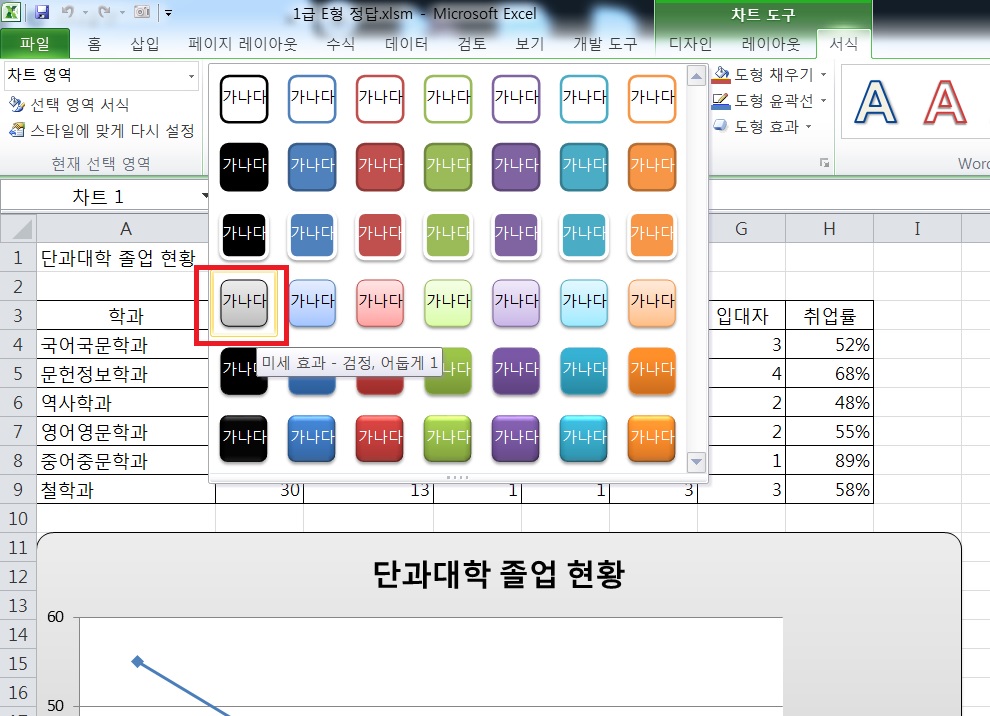Click the Save icon in quick access toolbar
This screenshot has height=716, width=990.
(42, 14)
